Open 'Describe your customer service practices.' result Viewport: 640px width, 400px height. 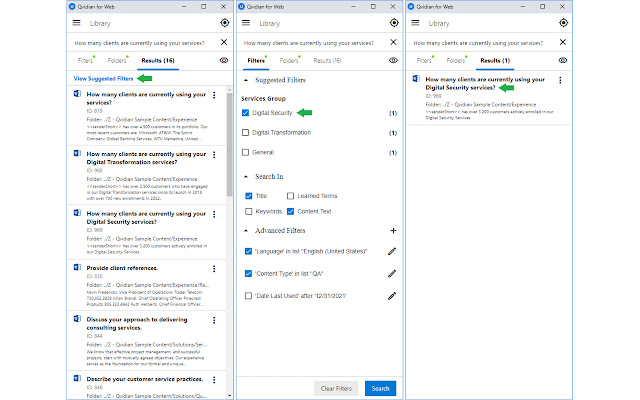145,379
